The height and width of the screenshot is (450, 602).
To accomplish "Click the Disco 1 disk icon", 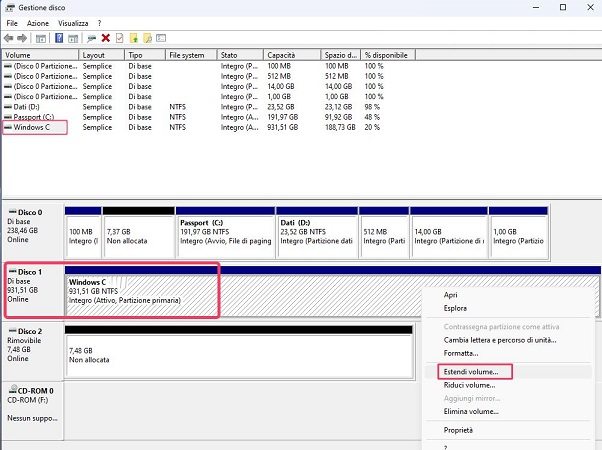I will tap(12, 272).
